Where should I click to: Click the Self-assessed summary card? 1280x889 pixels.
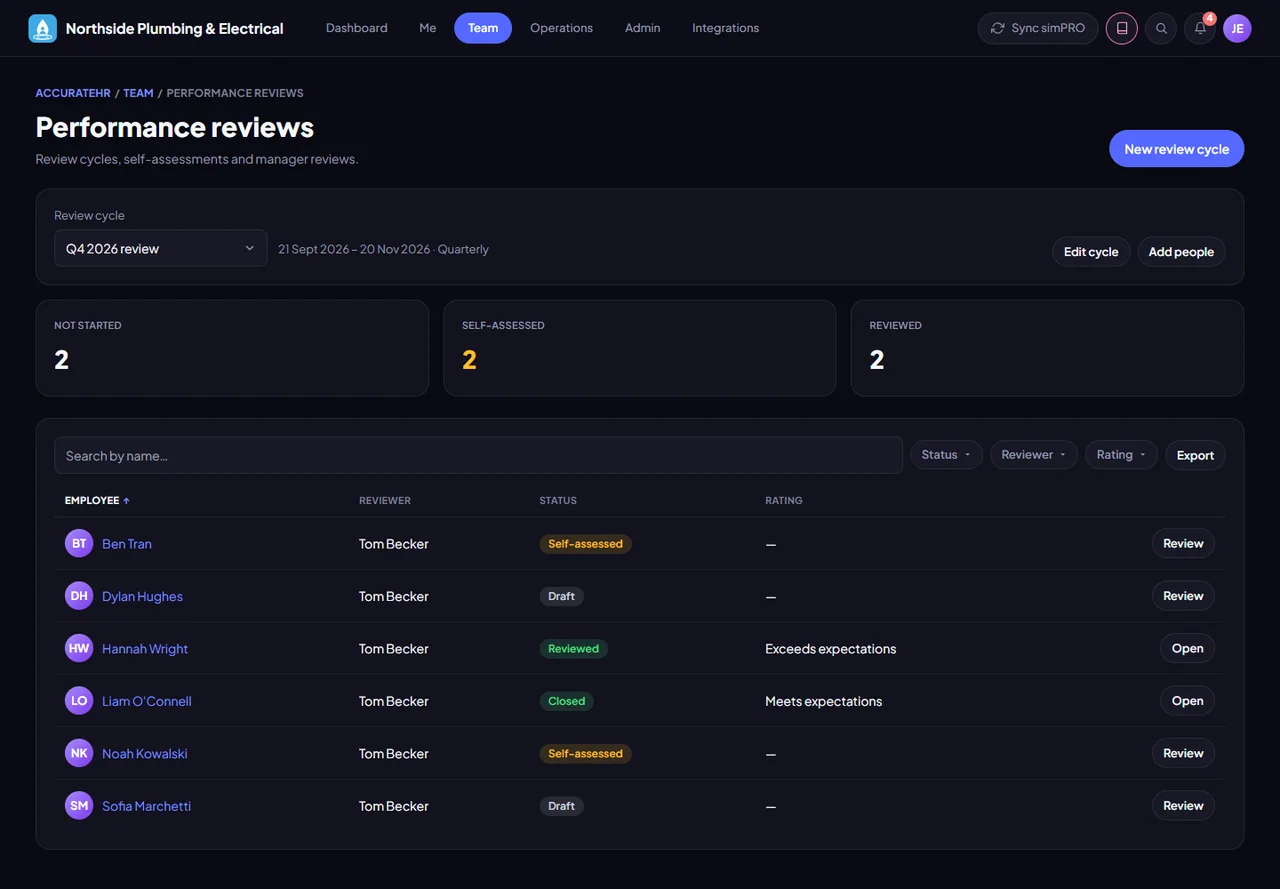(x=640, y=348)
